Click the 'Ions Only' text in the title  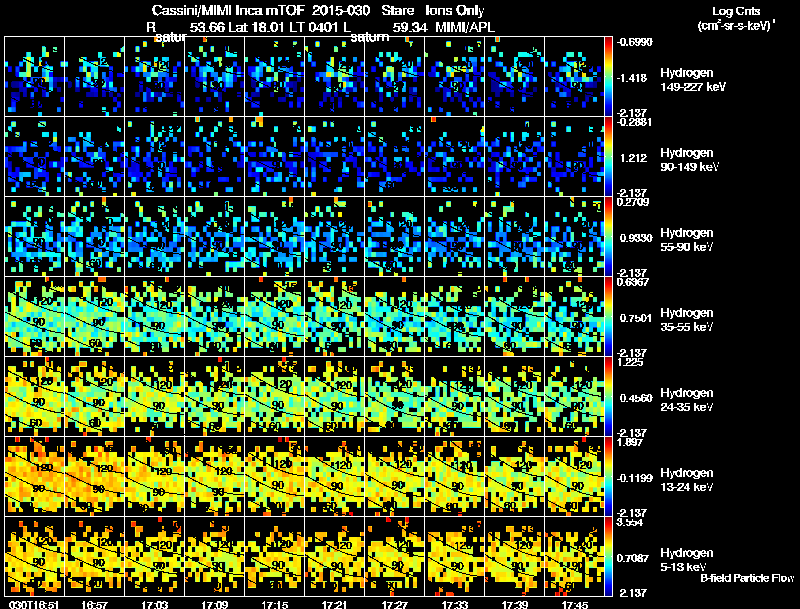455,10
